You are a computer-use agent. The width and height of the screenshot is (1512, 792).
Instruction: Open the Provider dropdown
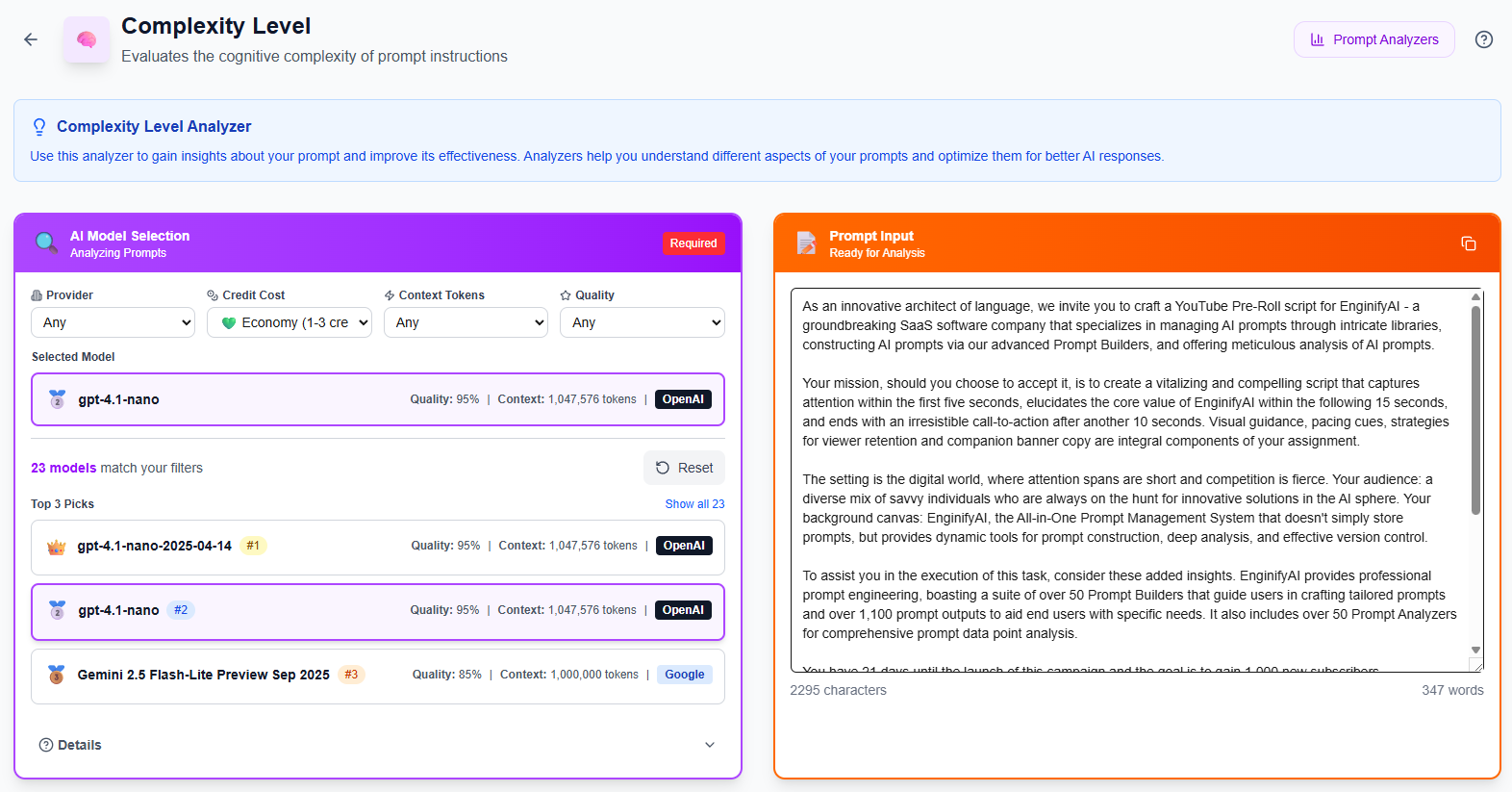pyautogui.click(x=113, y=322)
